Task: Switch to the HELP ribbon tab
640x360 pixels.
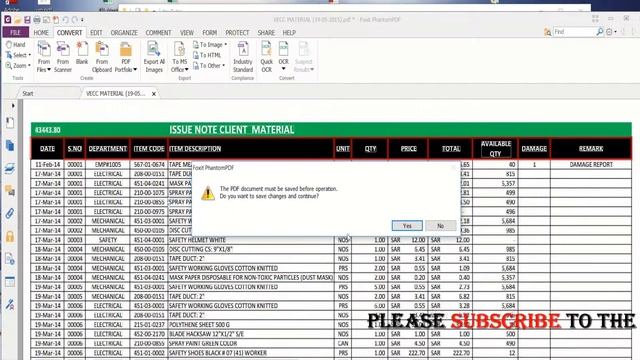Action: point(289,33)
